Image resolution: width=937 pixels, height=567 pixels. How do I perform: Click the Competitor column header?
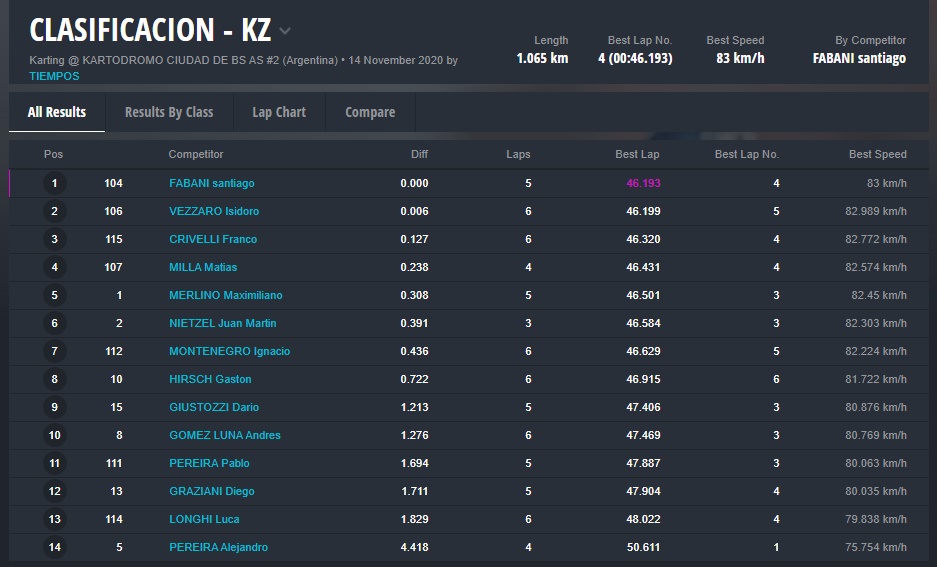click(195, 154)
